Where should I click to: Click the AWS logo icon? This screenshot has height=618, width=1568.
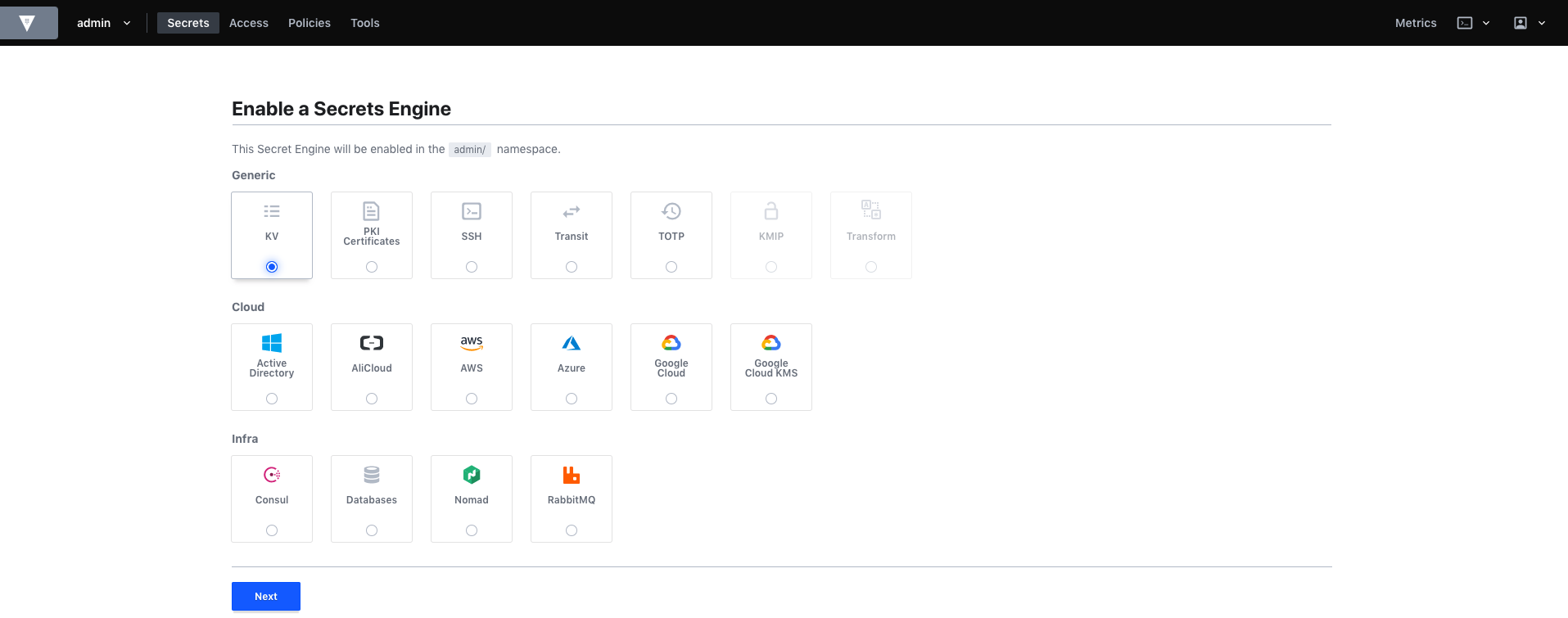click(x=472, y=343)
